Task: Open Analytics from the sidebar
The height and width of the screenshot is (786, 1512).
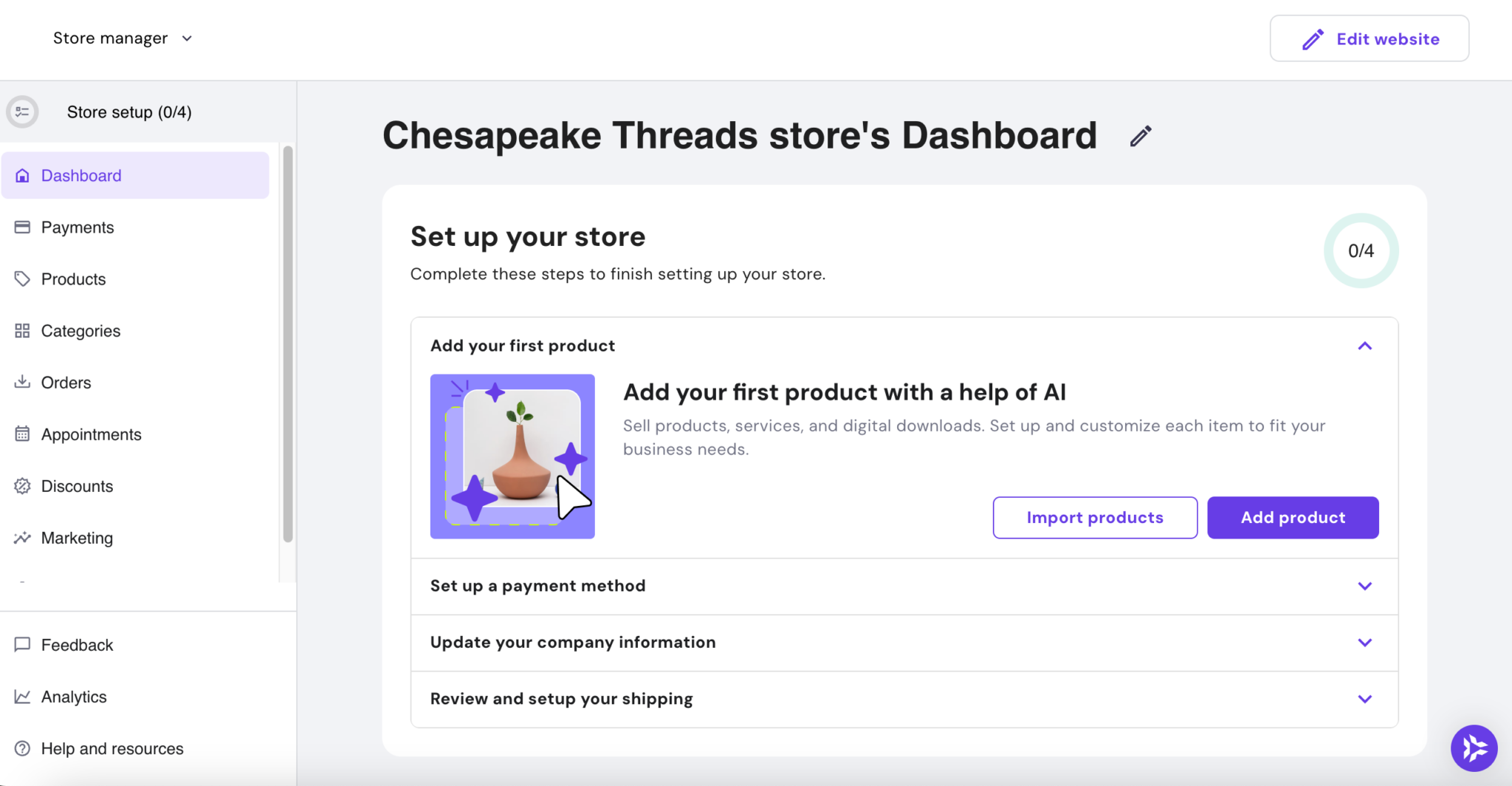Action: 74,696
